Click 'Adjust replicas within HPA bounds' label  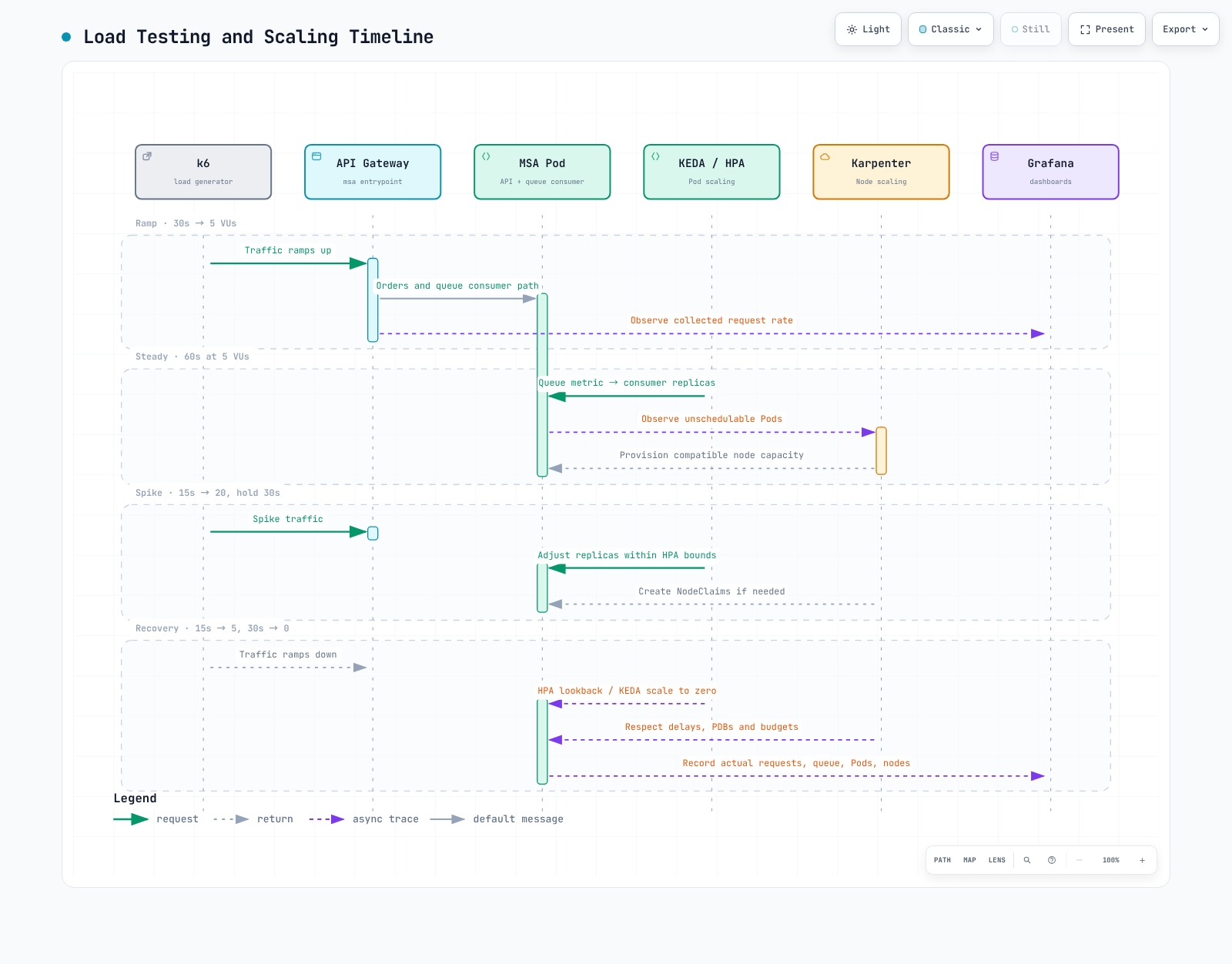click(627, 555)
